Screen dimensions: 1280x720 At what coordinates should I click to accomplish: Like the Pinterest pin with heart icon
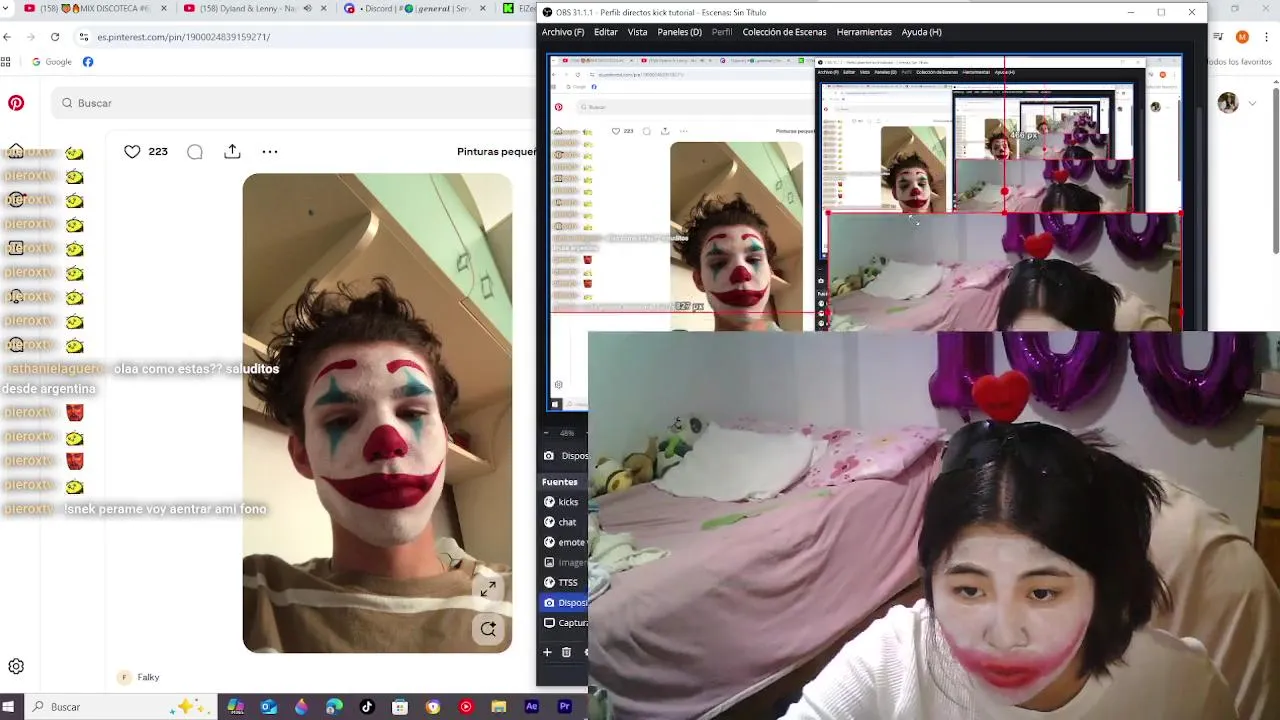pos(132,152)
